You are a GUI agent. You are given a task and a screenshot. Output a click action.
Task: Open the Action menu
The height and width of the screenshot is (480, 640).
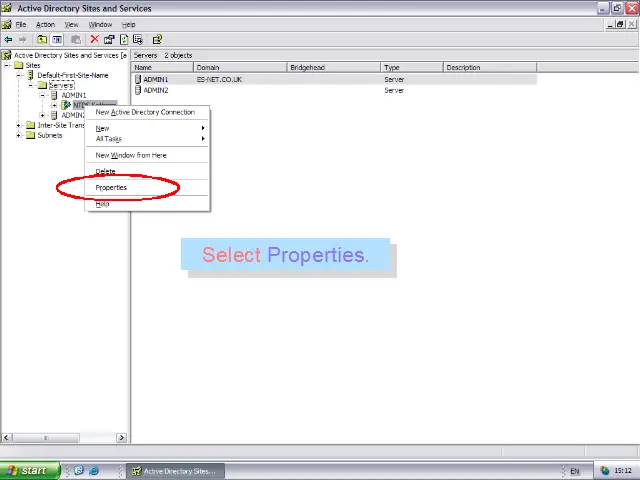point(45,24)
